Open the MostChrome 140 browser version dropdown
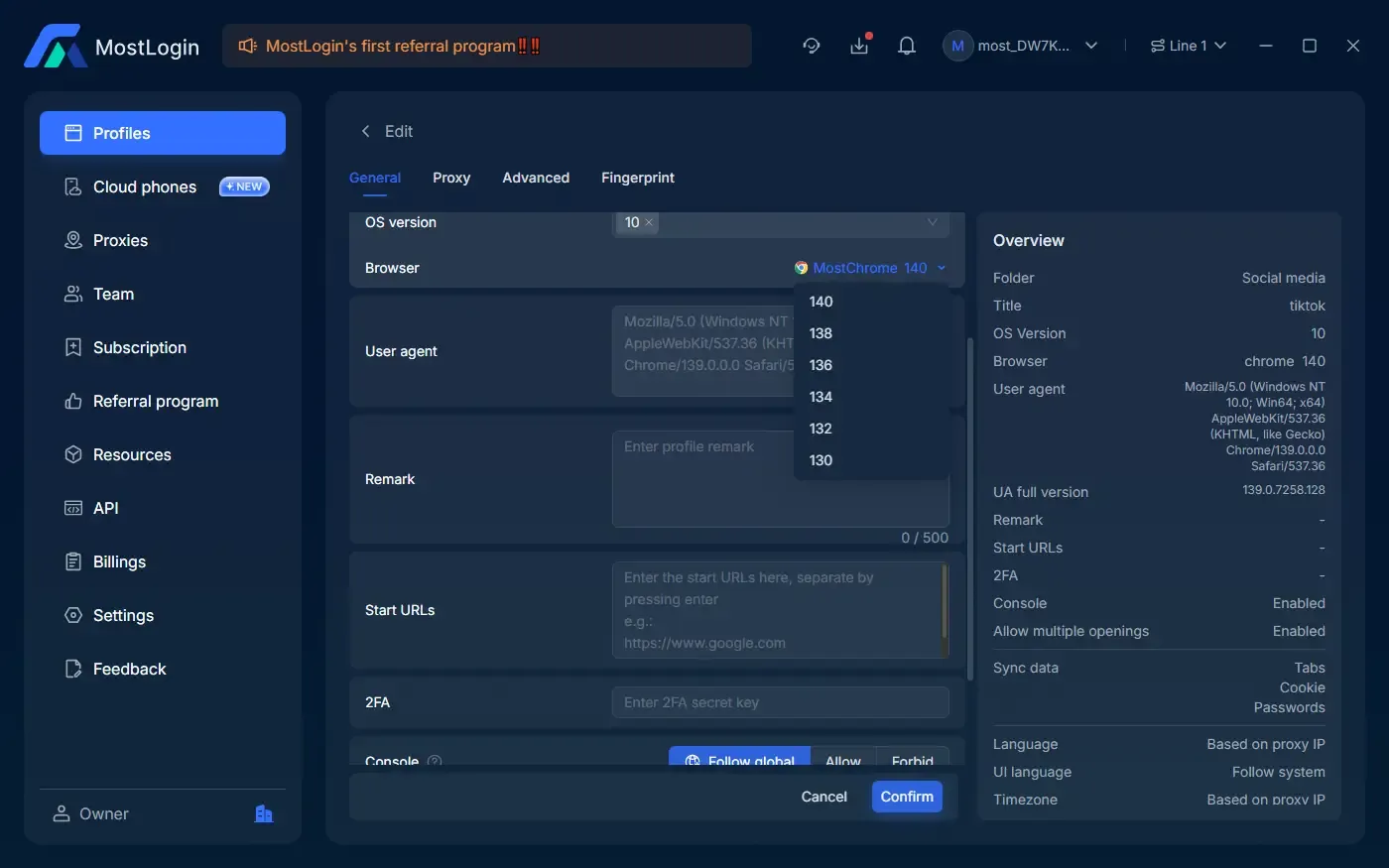The image size is (1389, 868). (x=871, y=268)
